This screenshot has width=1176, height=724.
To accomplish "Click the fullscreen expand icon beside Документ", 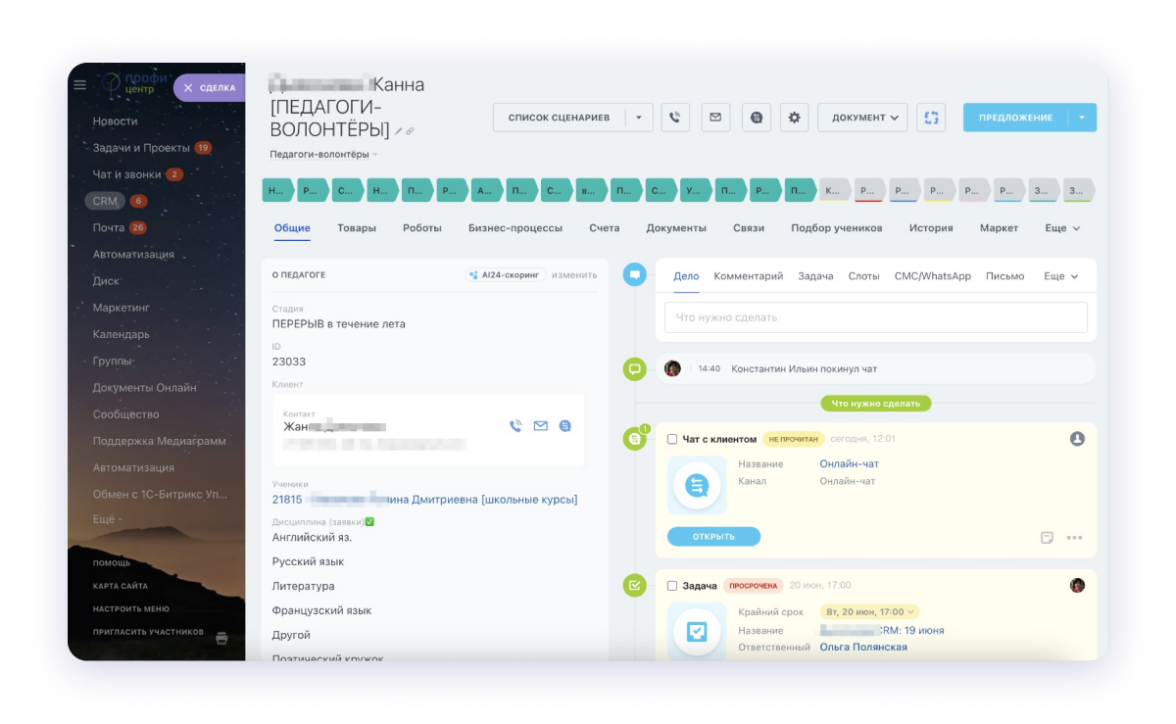I will pyautogui.click(x=931, y=118).
